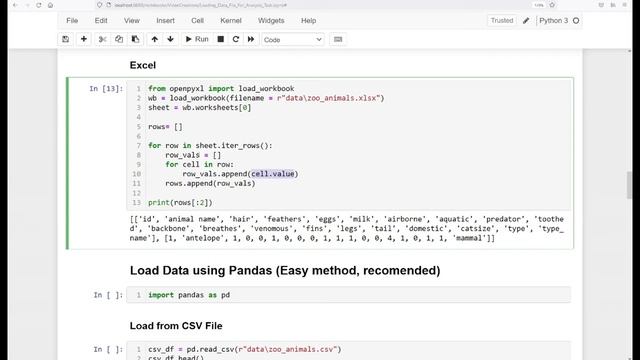Open the Help menu

pos(309,20)
